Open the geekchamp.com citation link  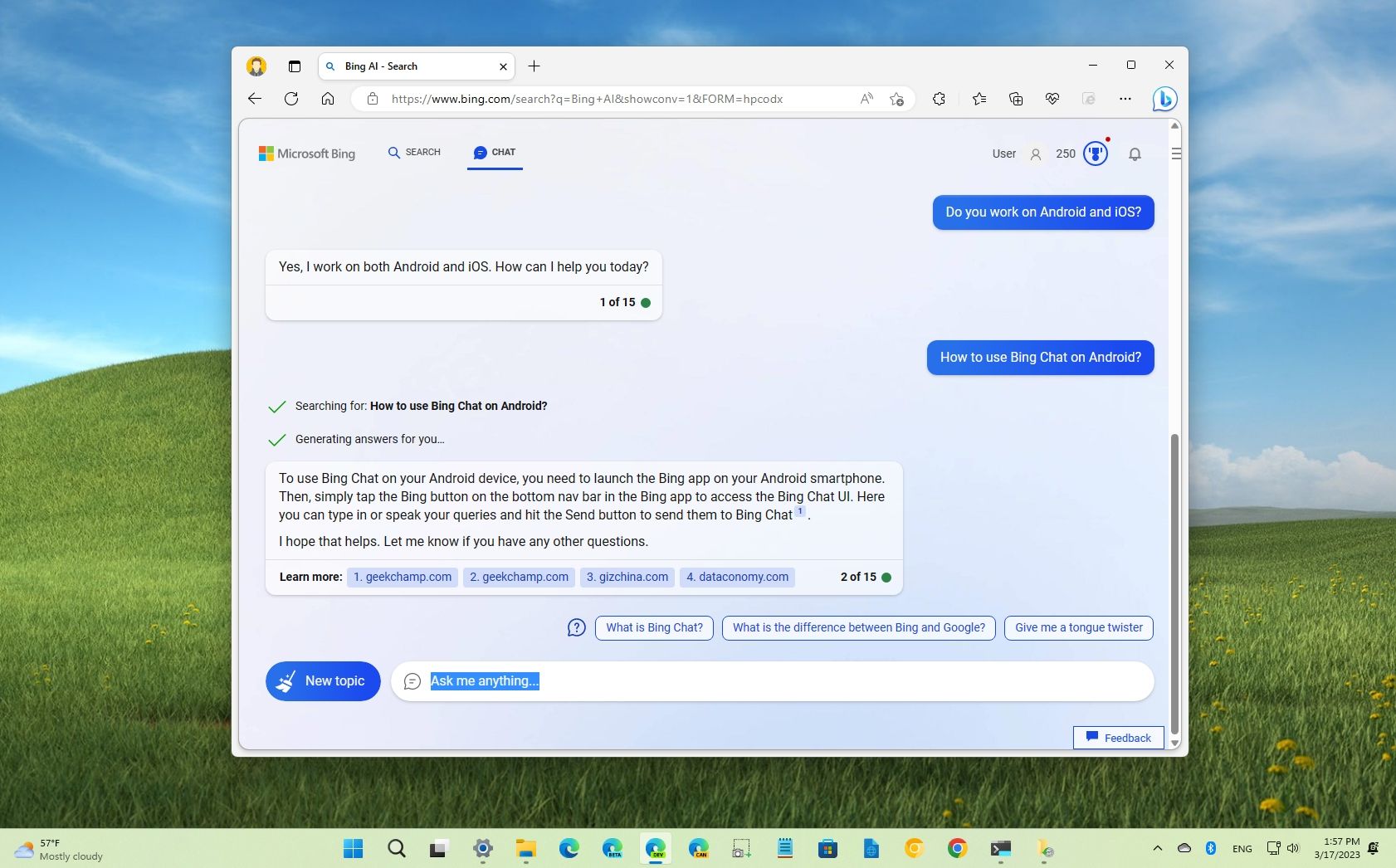(x=402, y=577)
